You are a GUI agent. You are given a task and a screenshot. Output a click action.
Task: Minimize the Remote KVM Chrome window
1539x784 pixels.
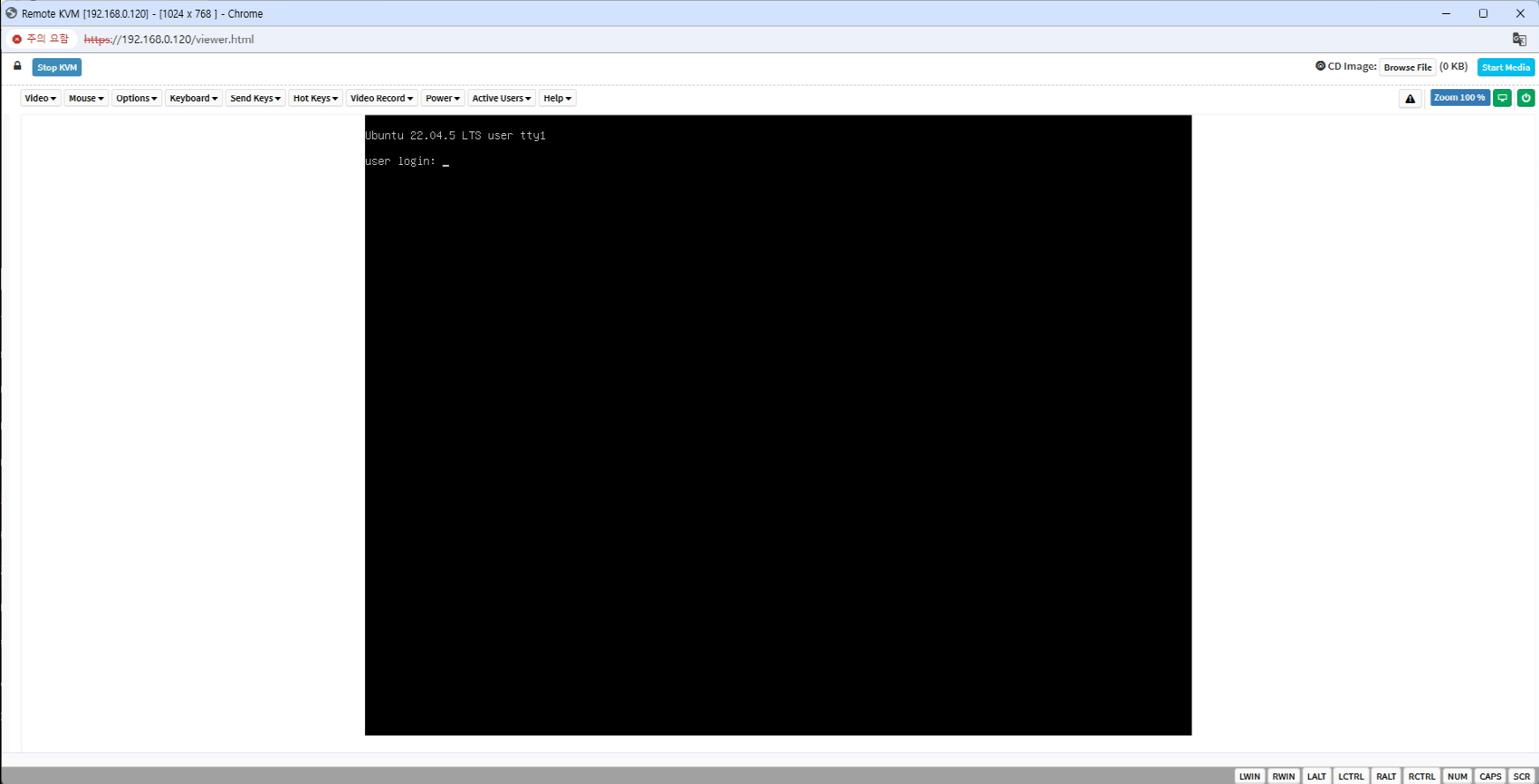1446,13
